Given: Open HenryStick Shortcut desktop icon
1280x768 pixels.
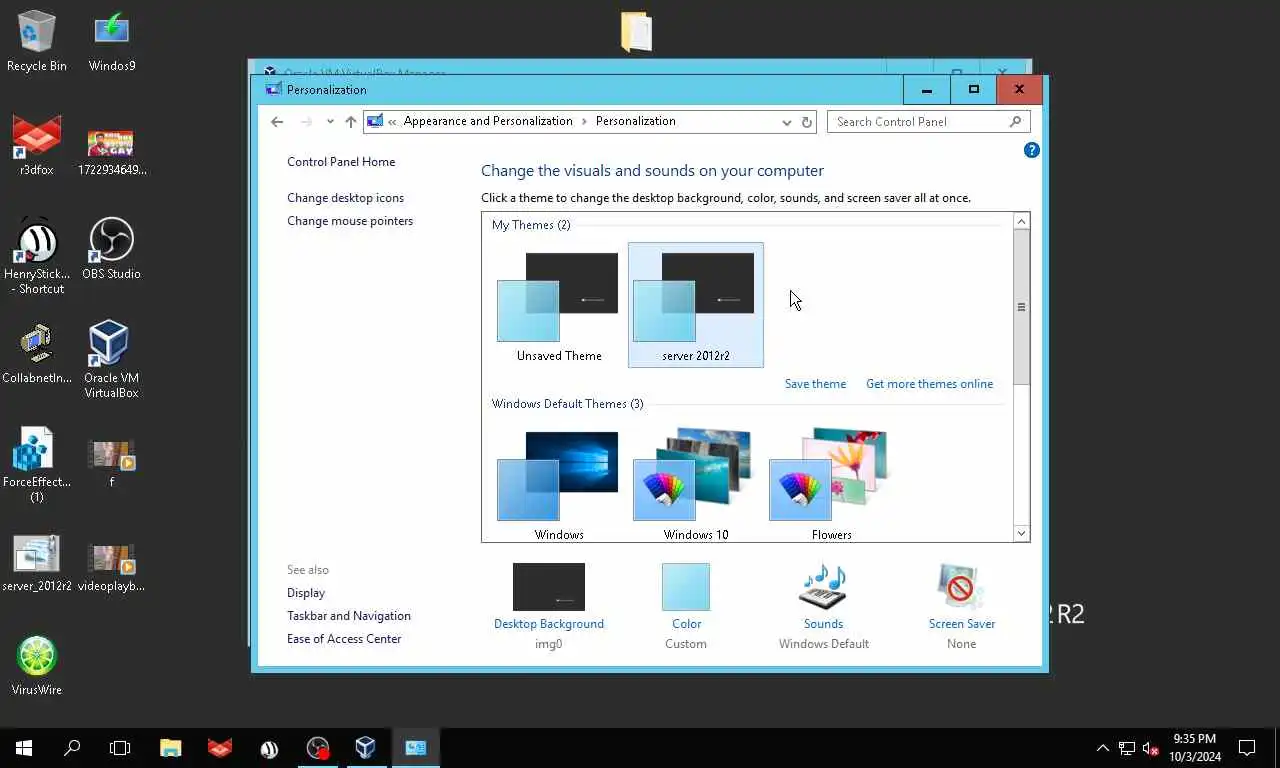Looking at the screenshot, I should coord(37,256).
